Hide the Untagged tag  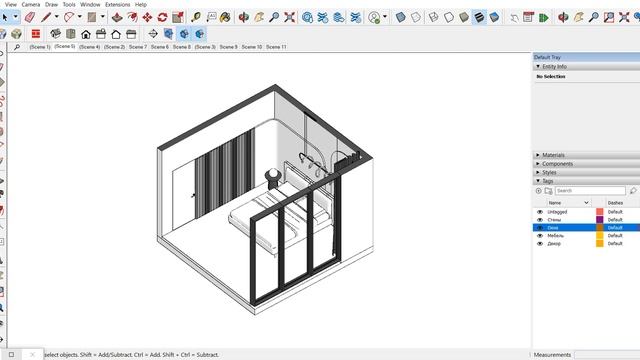pos(540,212)
